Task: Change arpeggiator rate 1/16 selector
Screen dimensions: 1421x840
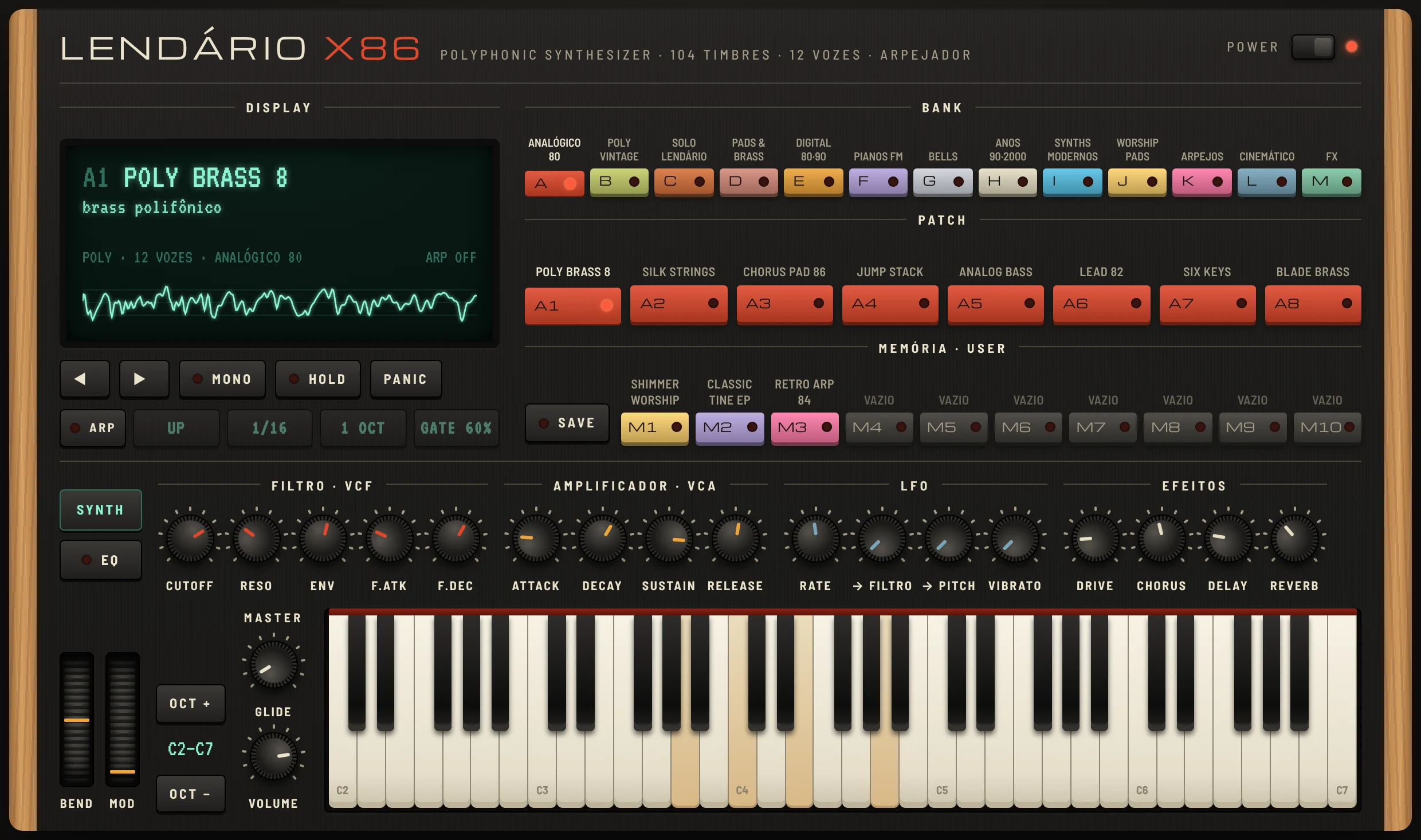Action: pos(270,427)
